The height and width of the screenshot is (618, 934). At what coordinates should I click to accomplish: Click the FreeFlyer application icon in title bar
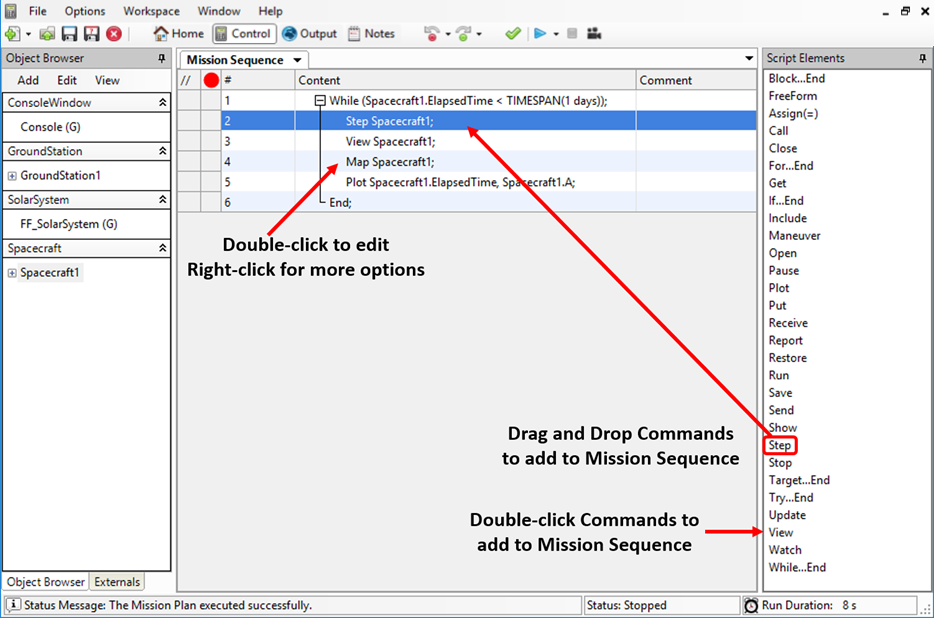tap(11, 11)
